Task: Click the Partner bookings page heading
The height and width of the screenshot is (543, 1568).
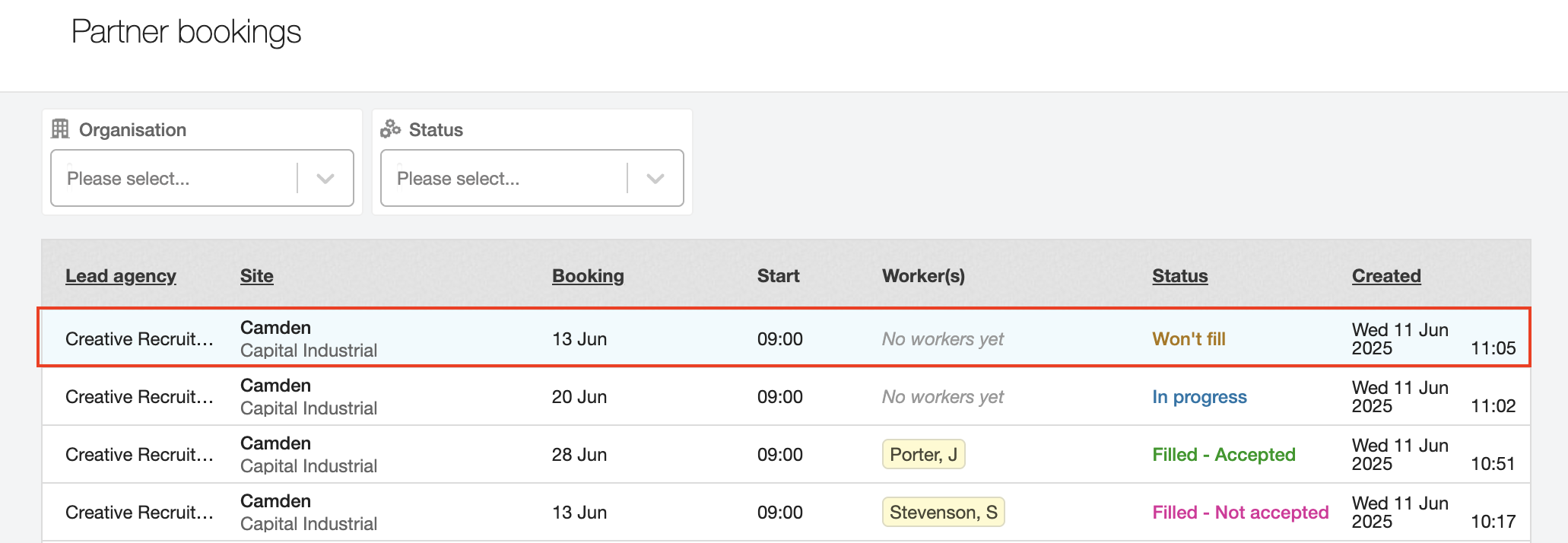Action: point(186,32)
